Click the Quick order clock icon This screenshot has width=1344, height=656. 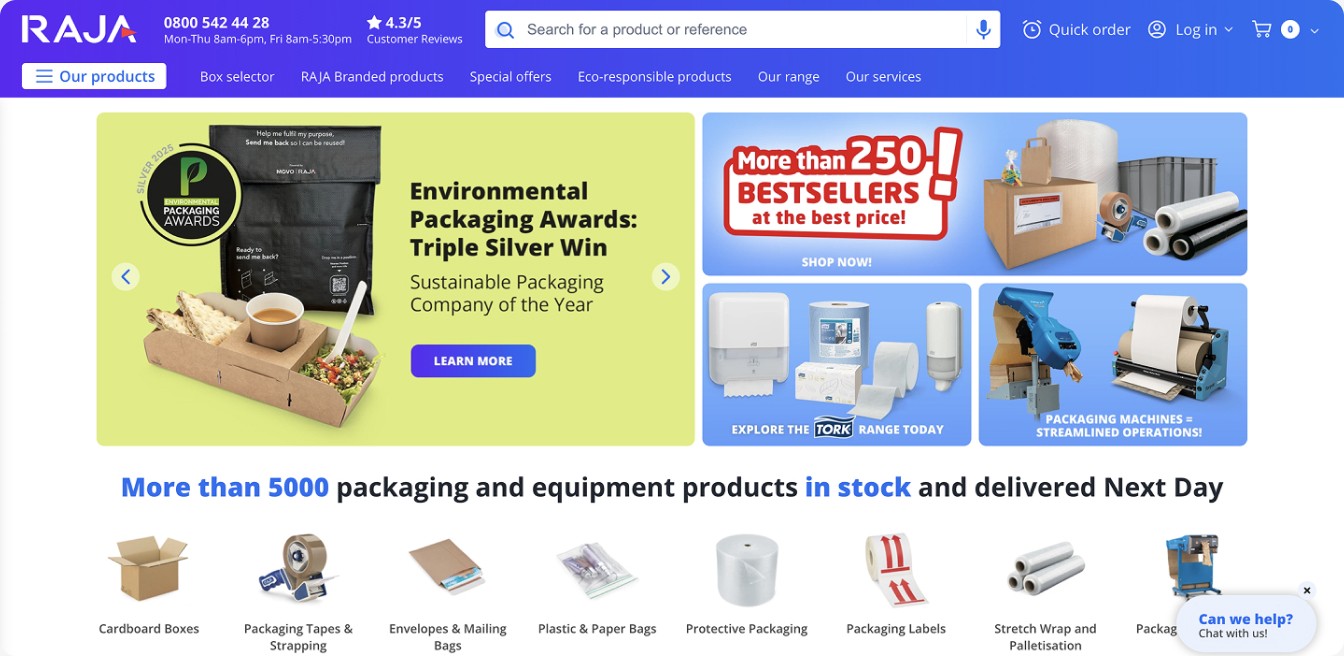tap(1032, 30)
